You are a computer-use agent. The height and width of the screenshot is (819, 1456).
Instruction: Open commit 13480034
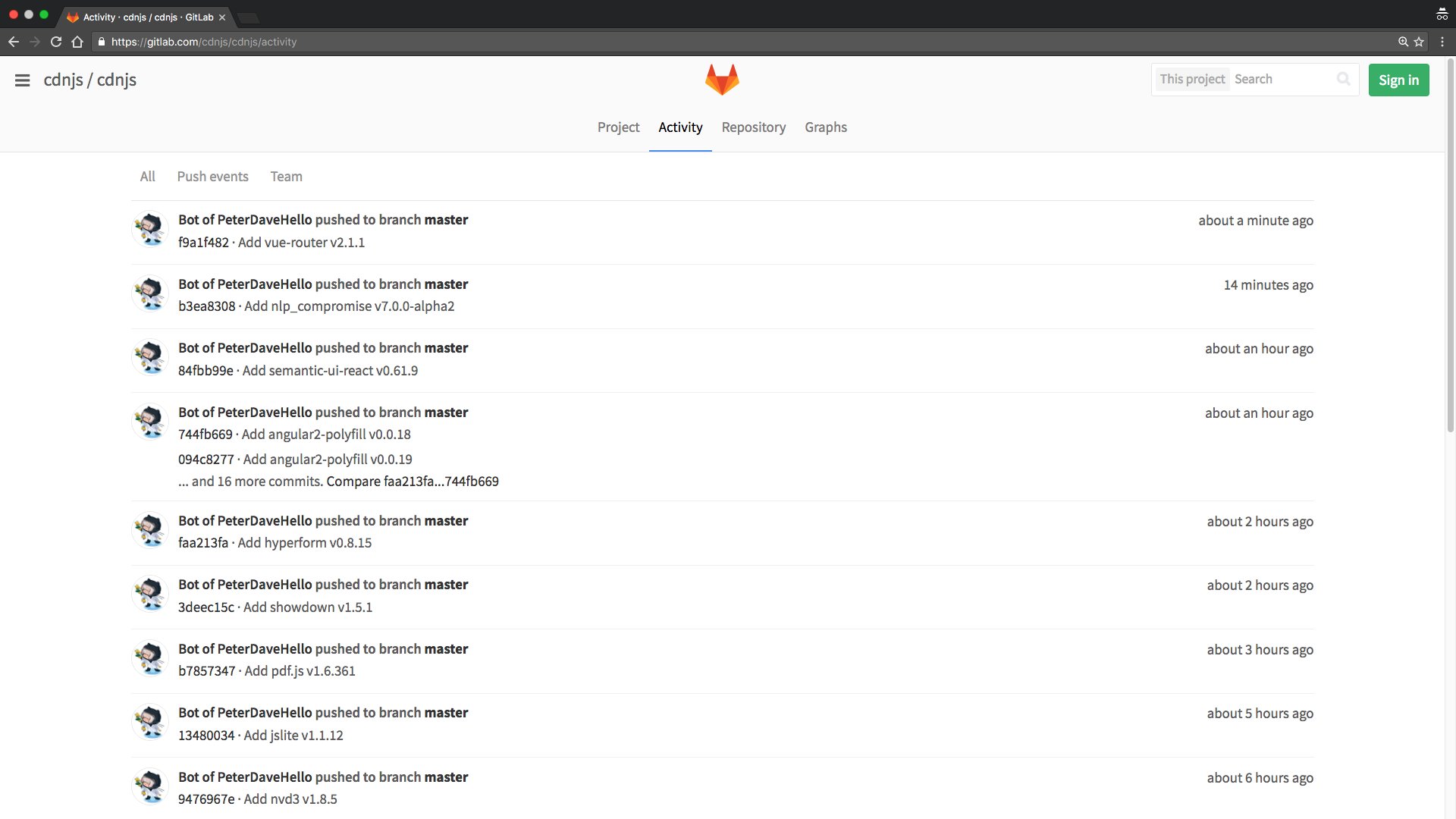click(x=206, y=736)
